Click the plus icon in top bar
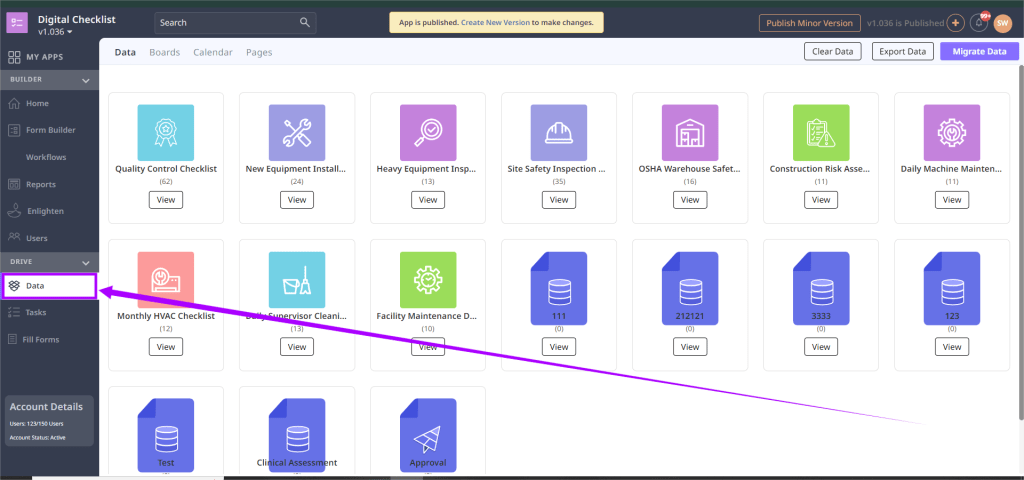This screenshot has height=480, width=1024. [955, 23]
